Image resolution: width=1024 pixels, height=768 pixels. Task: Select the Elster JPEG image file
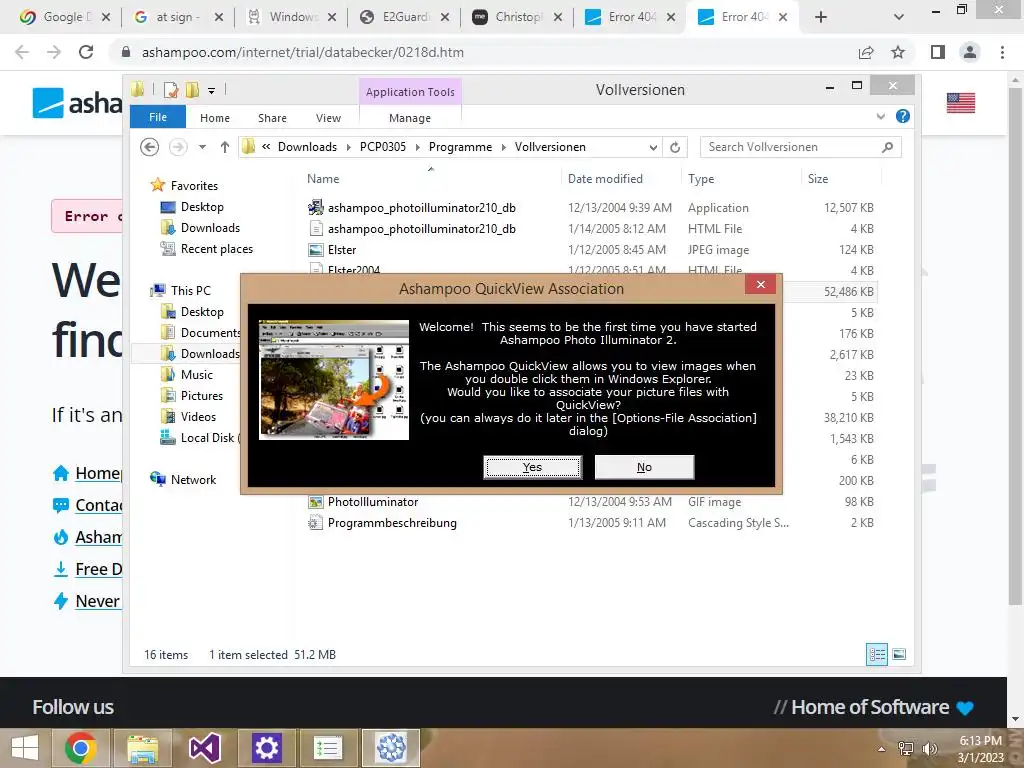click(342, 249)
